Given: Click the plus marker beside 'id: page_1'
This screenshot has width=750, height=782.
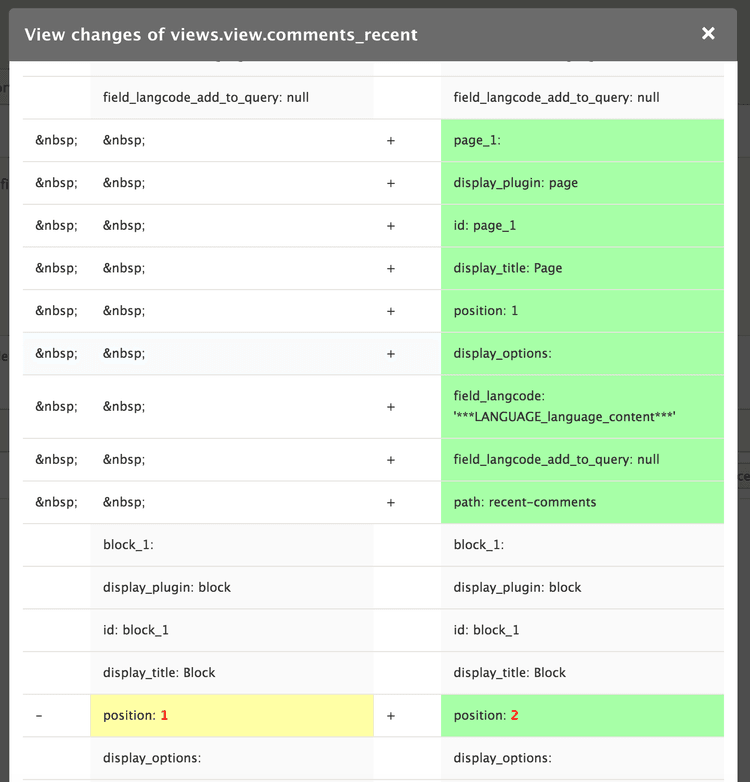Looking at the screenshot, I should point(391,226).
